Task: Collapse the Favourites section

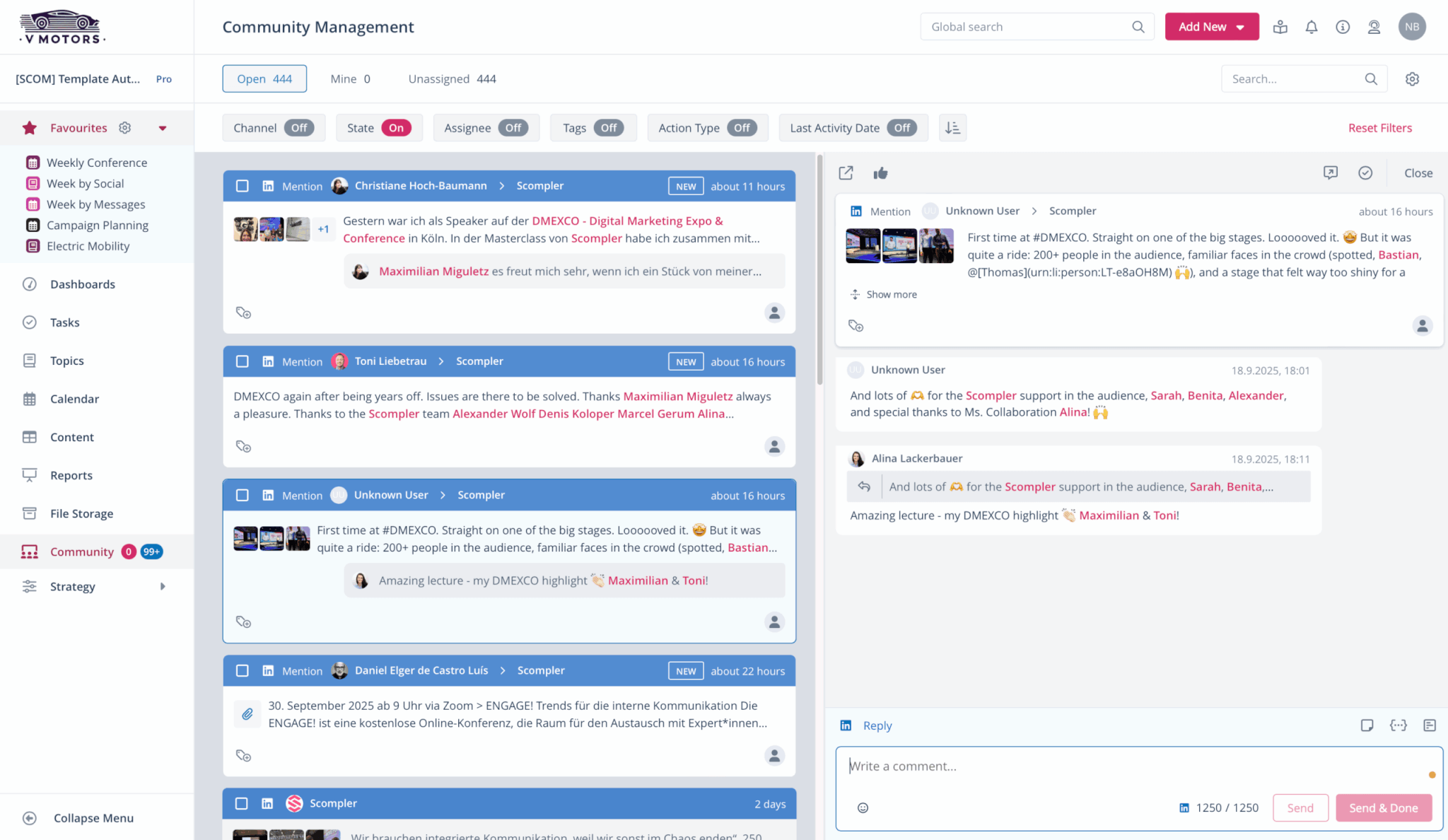Action: coord(163,128)
